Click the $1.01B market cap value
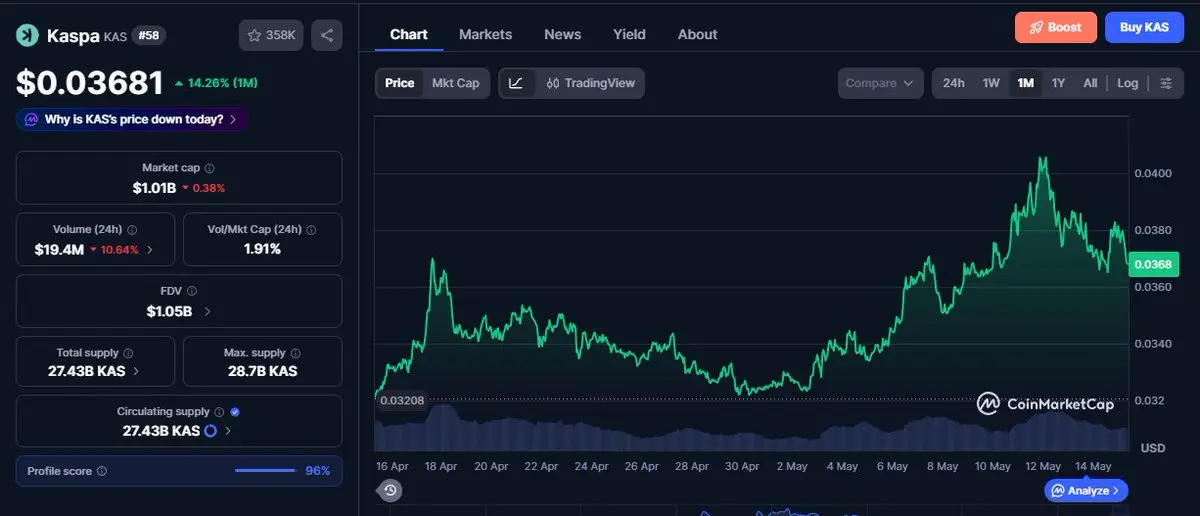This screenshot has height=516, width=1200. pos(154,188)
